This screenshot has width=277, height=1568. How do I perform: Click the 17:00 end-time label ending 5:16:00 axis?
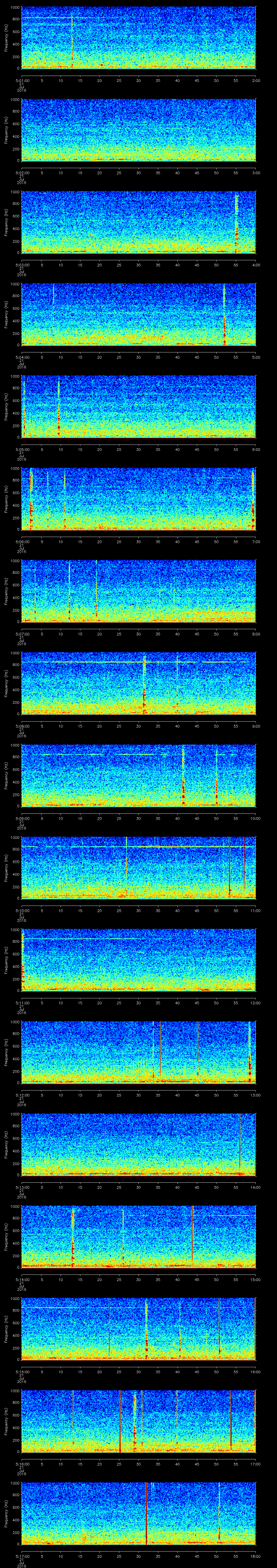click(x=256, y=1464)
